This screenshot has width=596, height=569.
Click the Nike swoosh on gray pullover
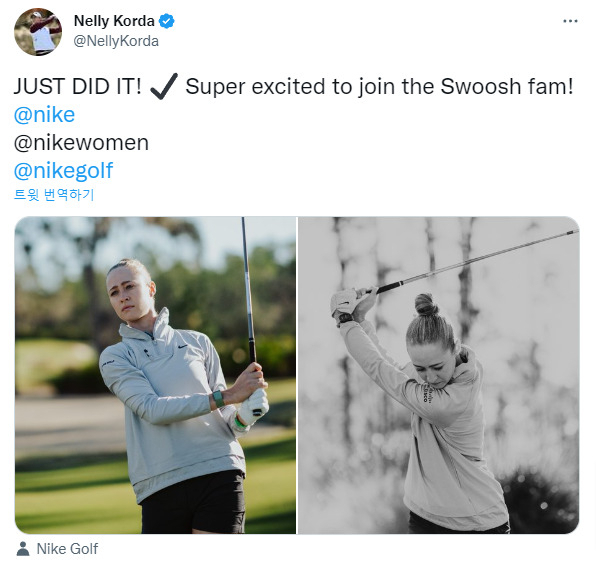point(183,347)
